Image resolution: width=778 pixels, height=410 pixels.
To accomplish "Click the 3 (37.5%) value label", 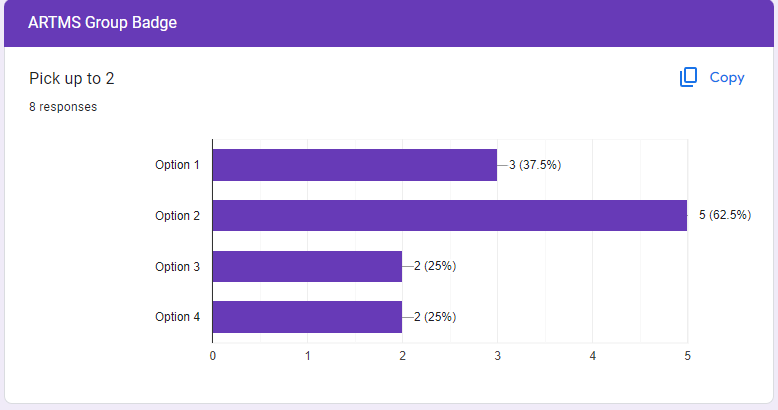I will (535, 165).
